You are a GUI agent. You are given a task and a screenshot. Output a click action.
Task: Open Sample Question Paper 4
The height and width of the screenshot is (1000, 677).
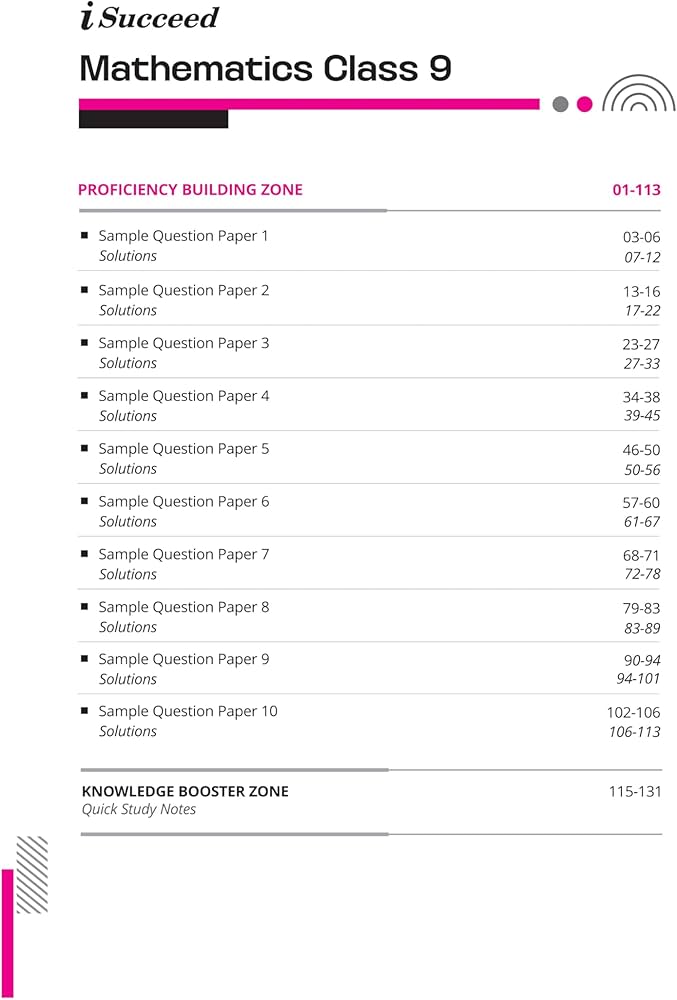pyautogui.click(x=183, y=396)
